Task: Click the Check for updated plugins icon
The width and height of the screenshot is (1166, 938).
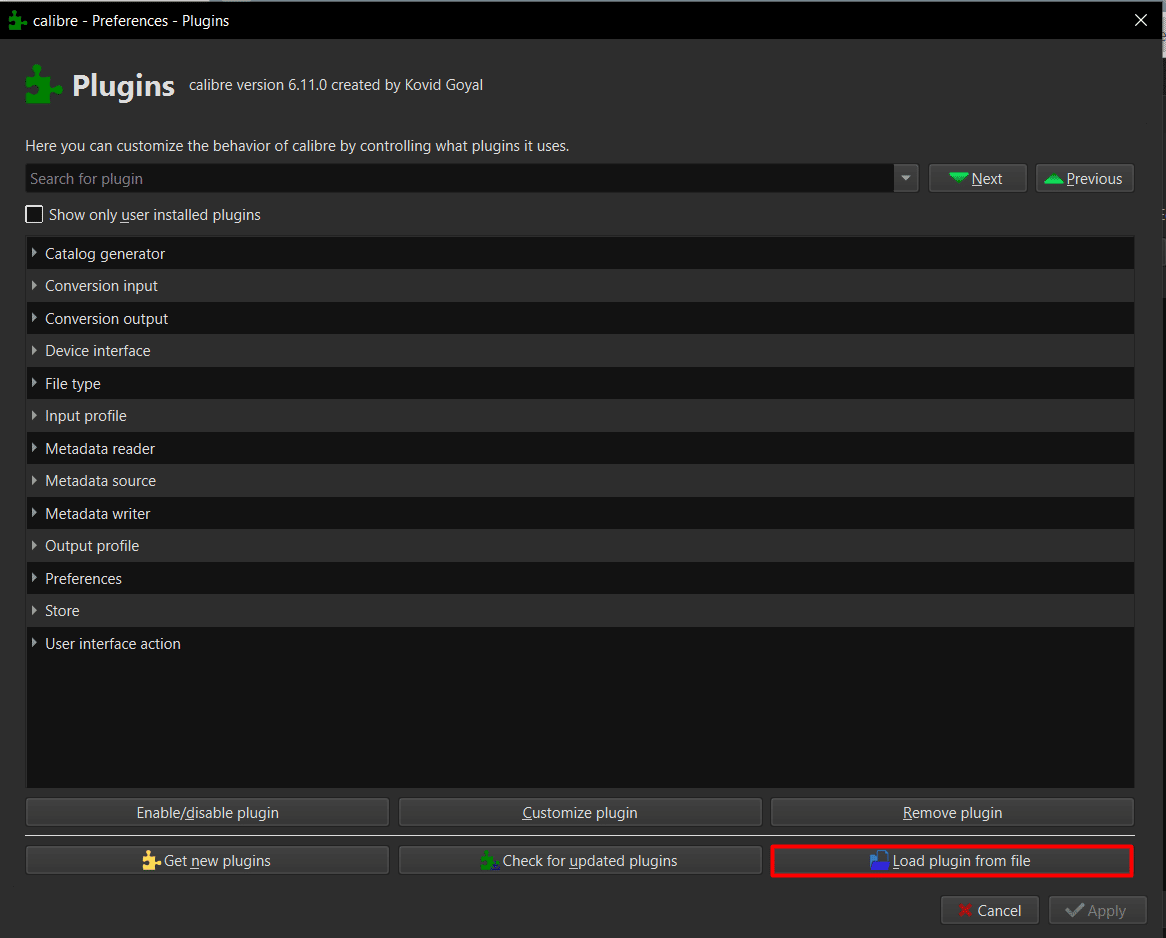Action: 490,861
